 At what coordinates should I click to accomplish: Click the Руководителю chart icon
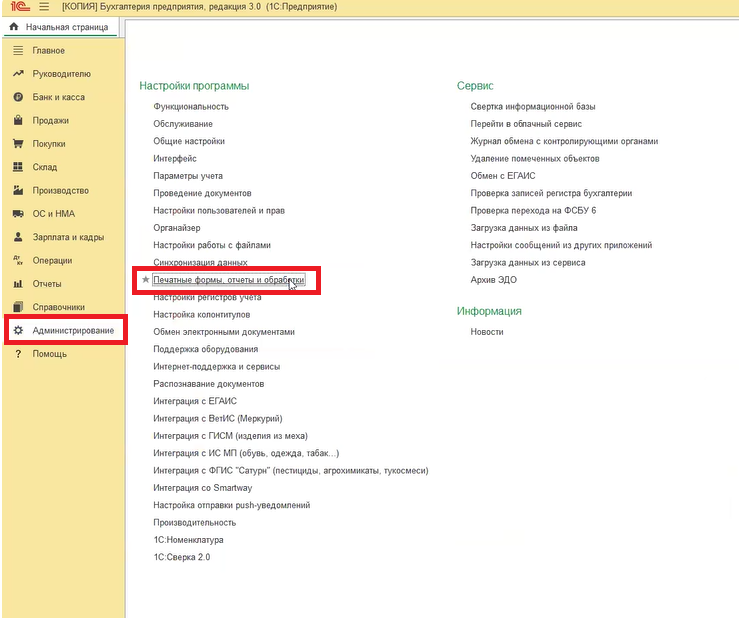click(18, 74)
